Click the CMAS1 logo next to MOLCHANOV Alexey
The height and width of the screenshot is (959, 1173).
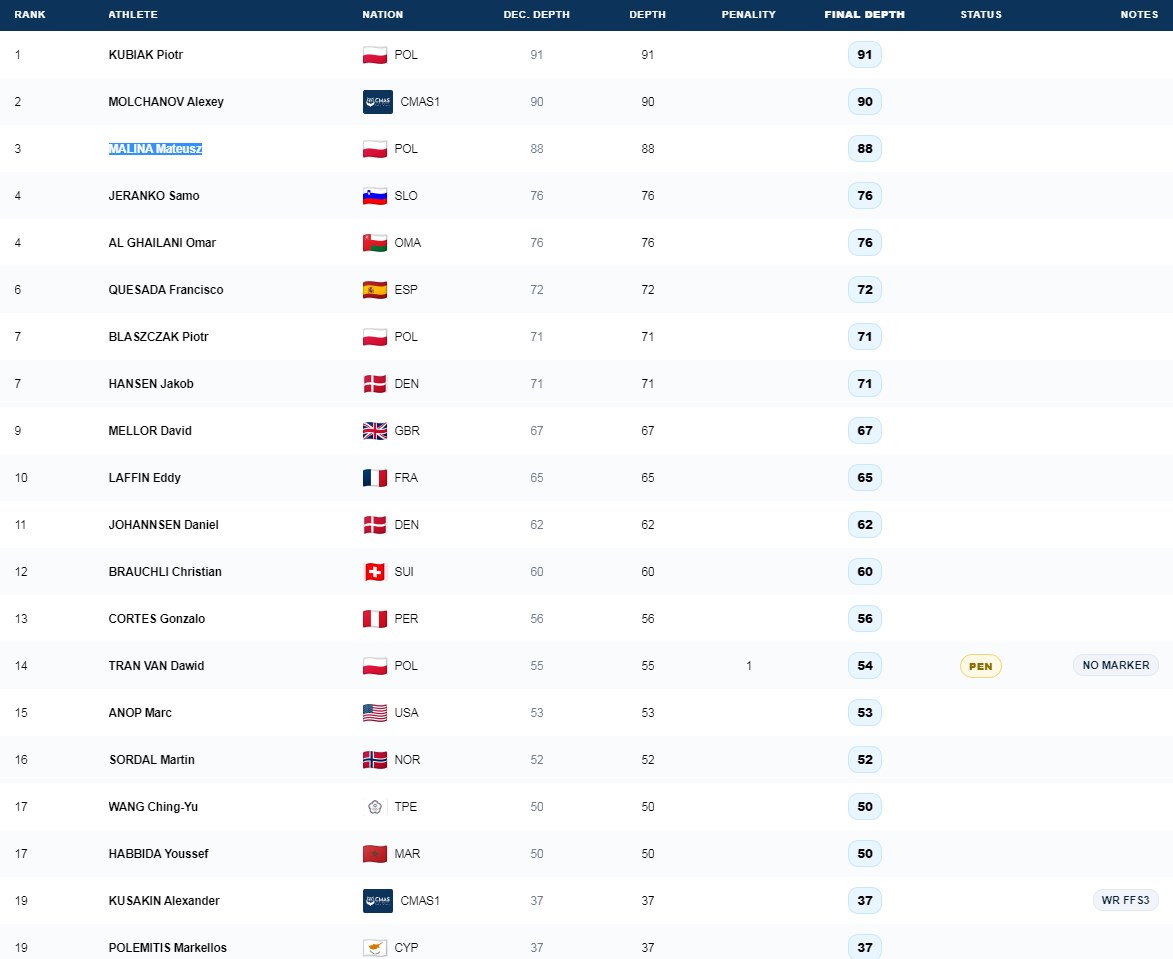(378, 102)
